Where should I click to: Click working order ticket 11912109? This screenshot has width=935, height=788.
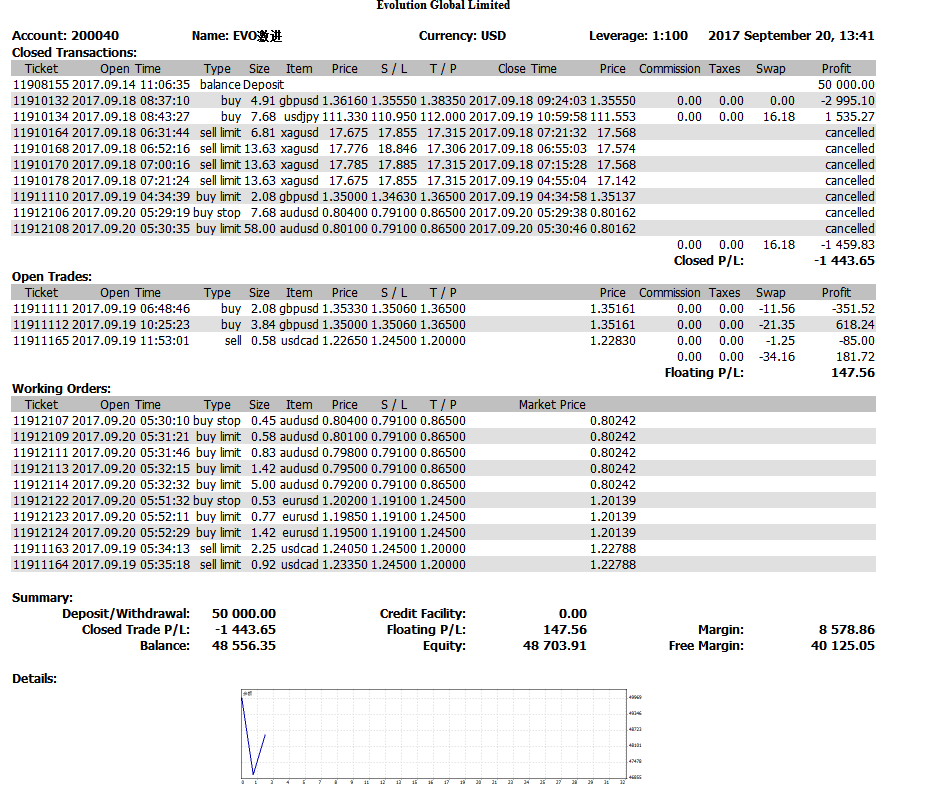[41, 437]
